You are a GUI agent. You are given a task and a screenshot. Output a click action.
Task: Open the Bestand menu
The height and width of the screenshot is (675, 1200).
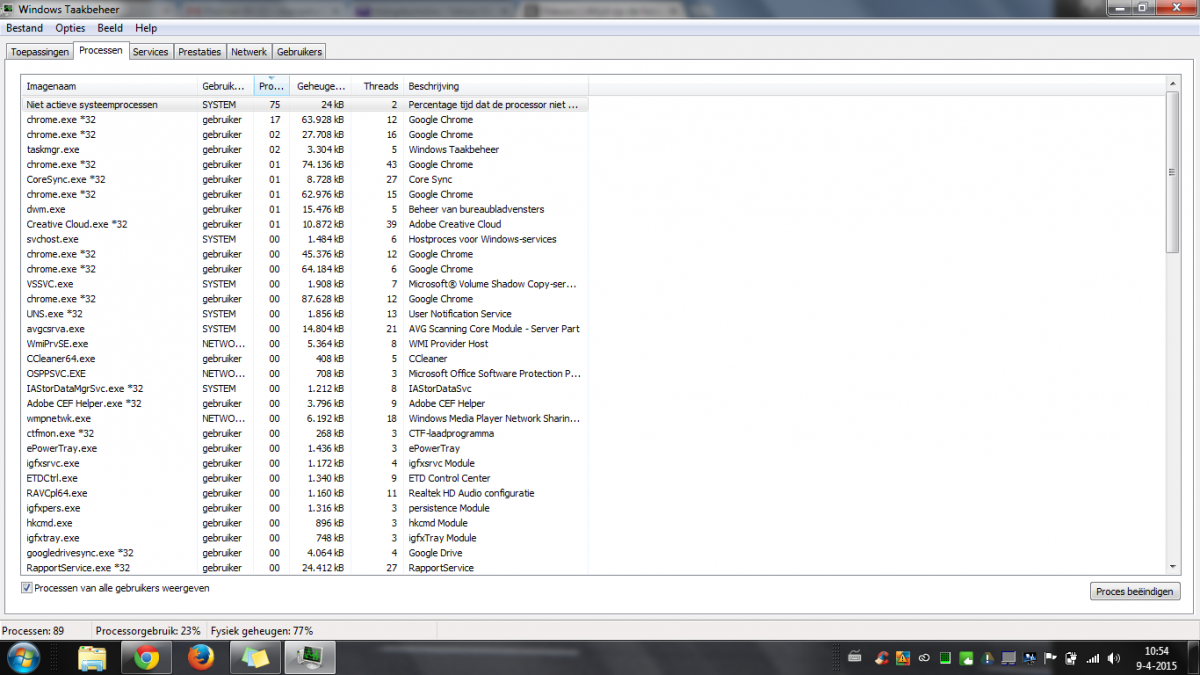tap(25, 28)
